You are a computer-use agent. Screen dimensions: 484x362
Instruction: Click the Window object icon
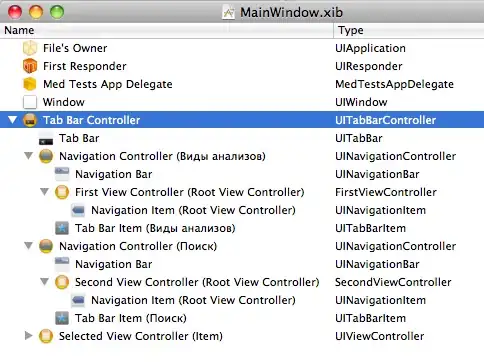click(30, 102)
